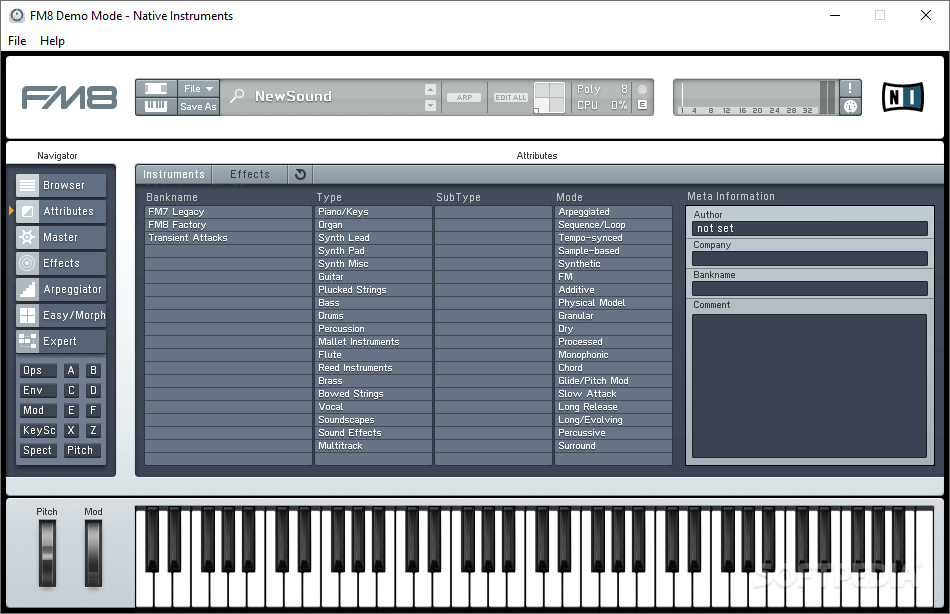Click the Mod wheel
950x614 pixels.
pos(93,553)
